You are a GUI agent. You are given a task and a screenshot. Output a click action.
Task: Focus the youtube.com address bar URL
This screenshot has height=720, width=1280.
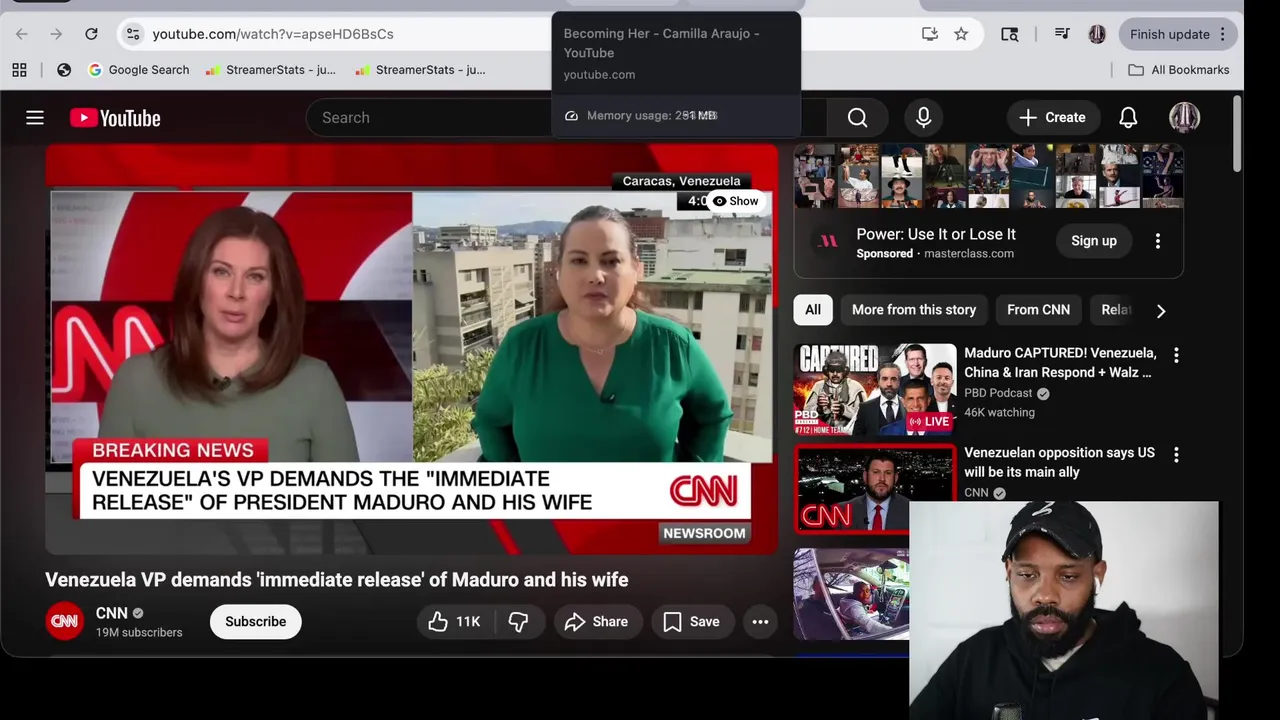pos(273,34)
